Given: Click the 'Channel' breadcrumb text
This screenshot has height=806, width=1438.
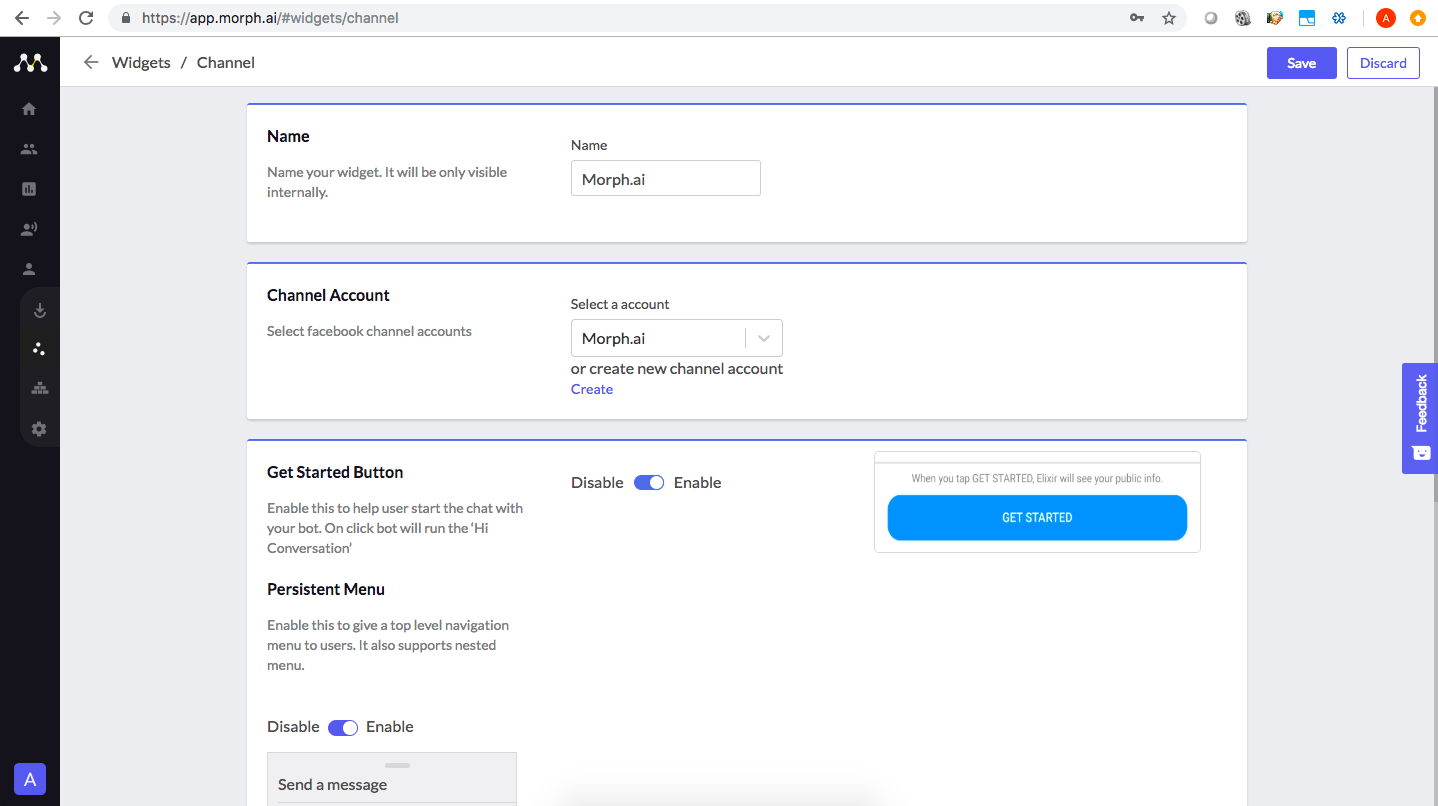Looking at the screenshot, I should pyautogui.click(x=226, y=62).
